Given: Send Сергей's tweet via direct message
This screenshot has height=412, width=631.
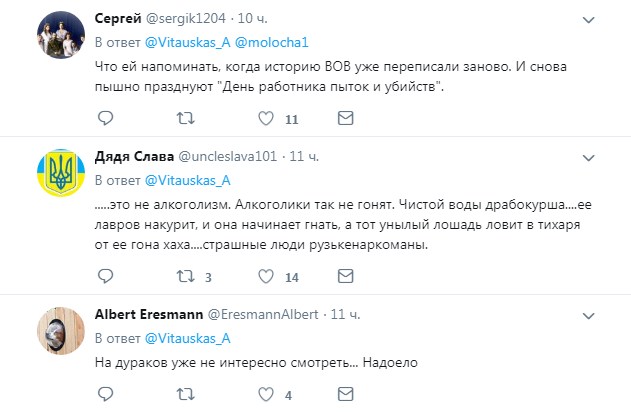Looking at the screenshot, I should click(x=345, y=119).
